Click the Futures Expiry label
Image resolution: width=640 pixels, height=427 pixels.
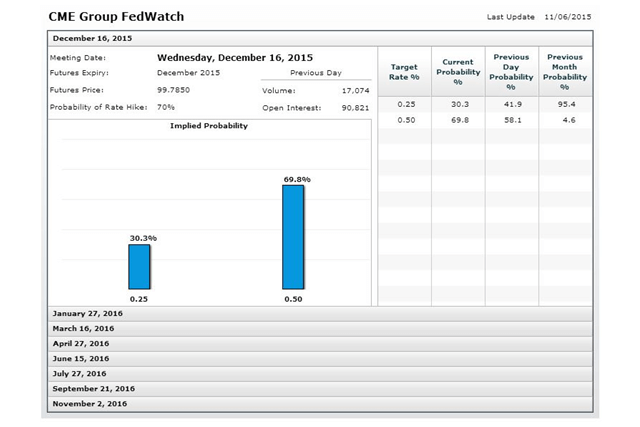(79, 73)
